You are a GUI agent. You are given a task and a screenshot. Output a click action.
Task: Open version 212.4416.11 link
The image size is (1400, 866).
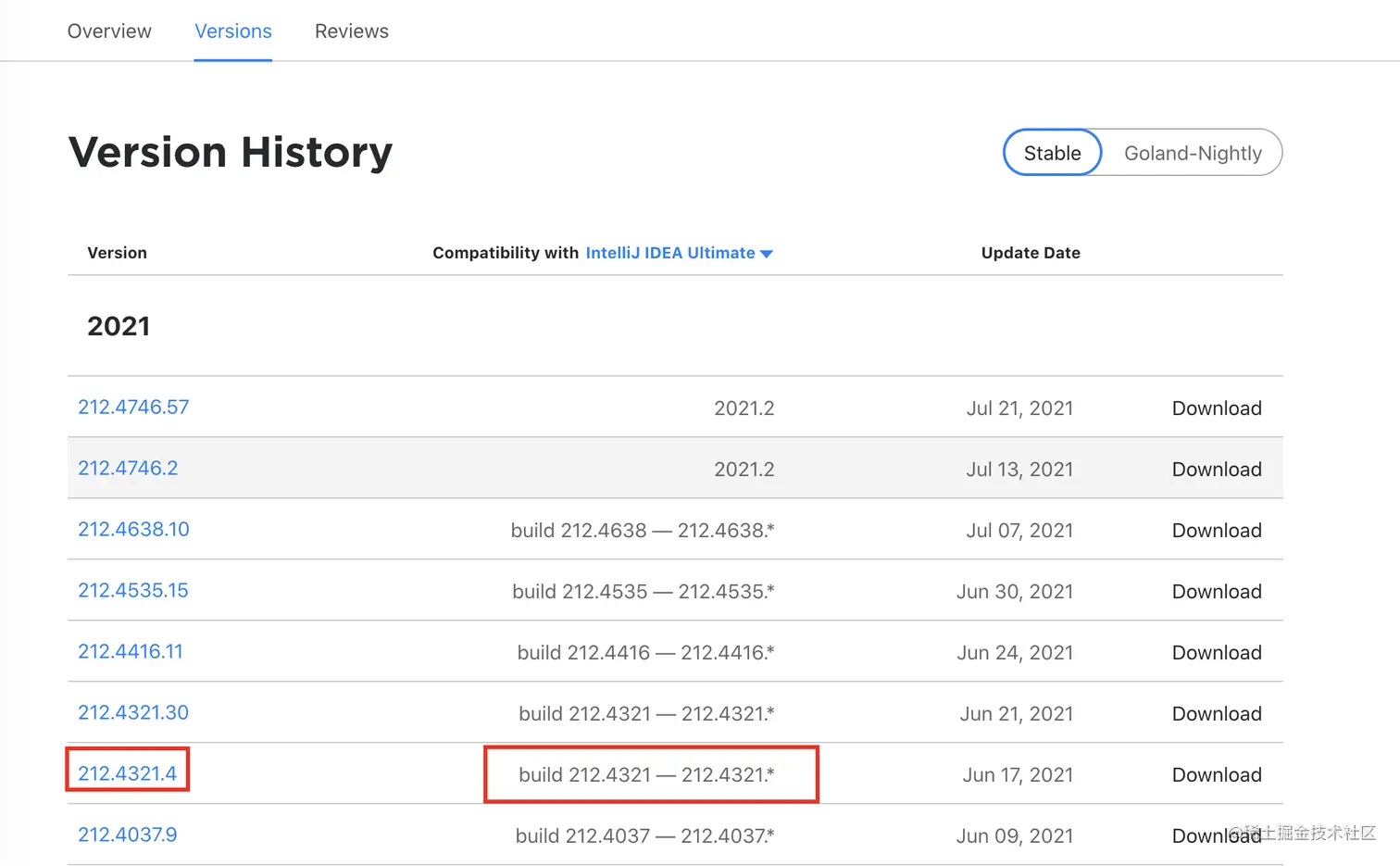pos(131,651)
